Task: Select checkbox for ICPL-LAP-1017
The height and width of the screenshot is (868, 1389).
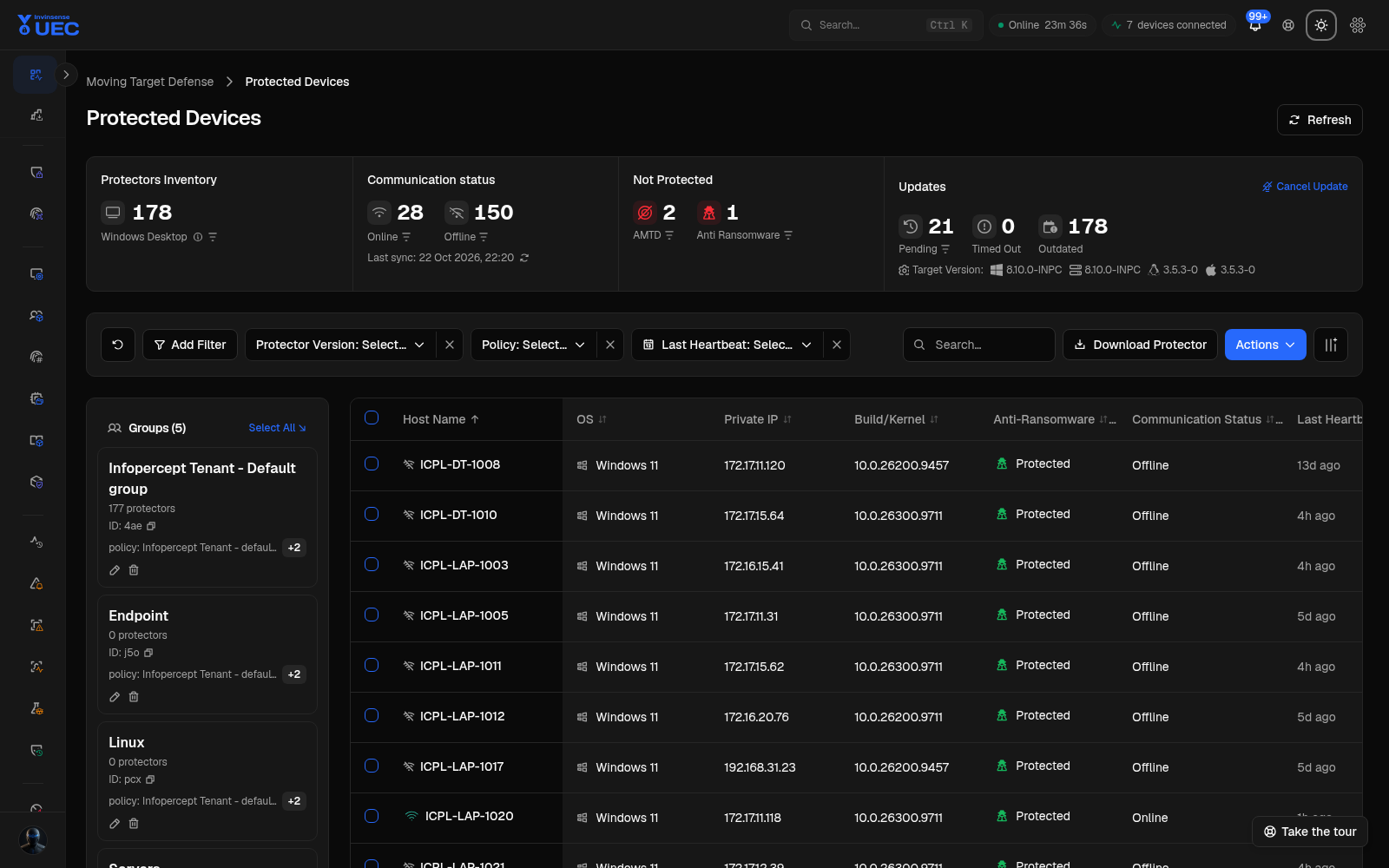Action: [x=372, y=766]
